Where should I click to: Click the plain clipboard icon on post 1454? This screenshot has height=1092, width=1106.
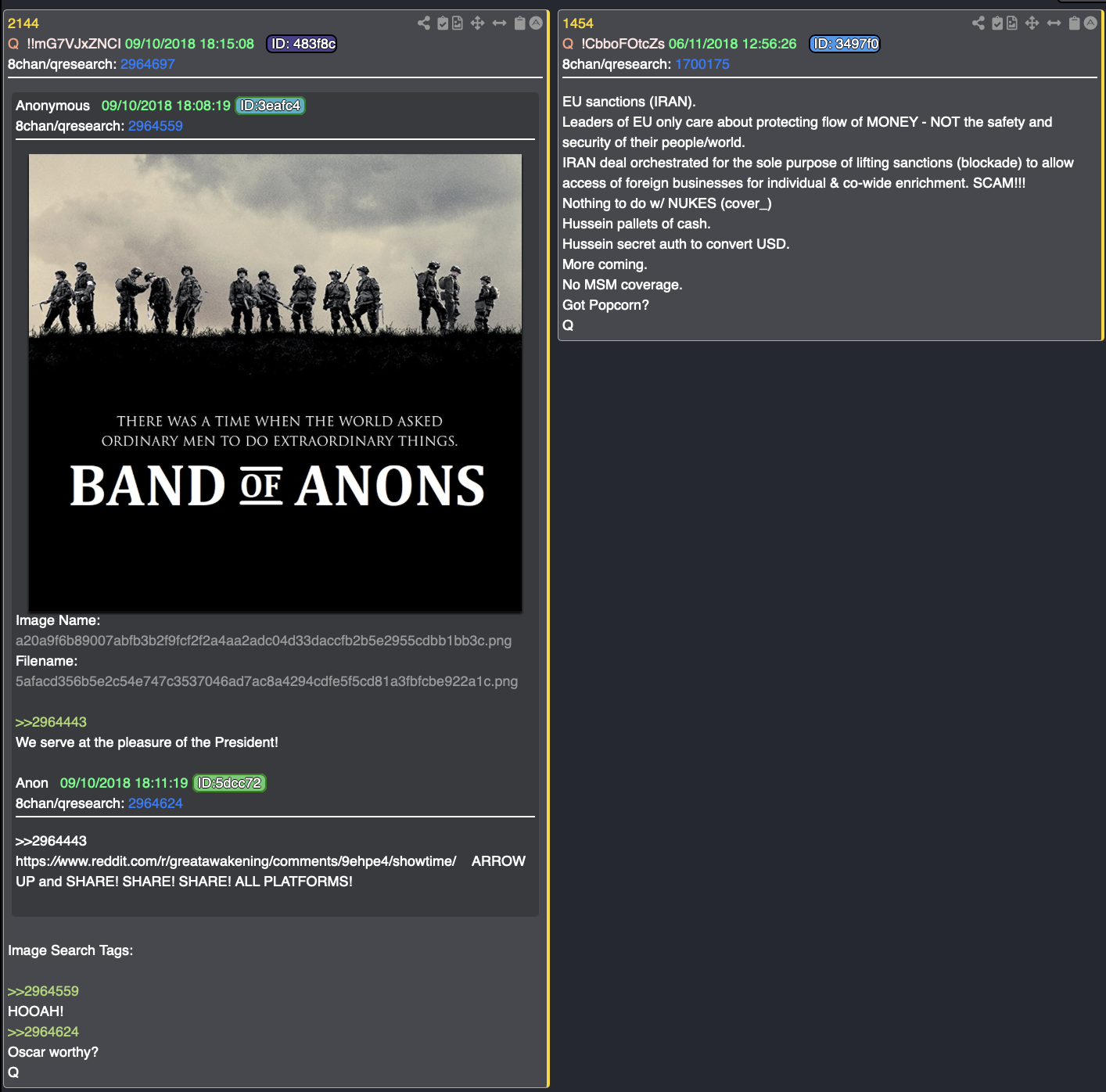1074,23
